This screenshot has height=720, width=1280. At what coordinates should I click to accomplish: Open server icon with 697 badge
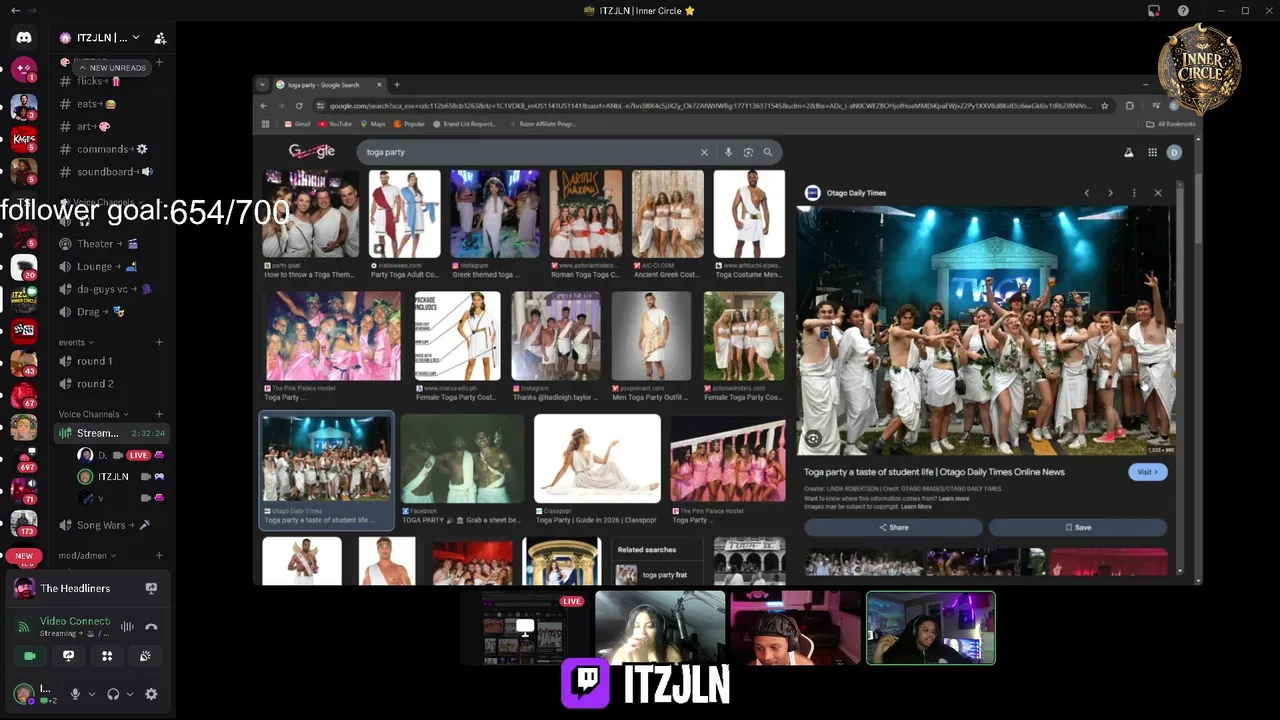24,459
